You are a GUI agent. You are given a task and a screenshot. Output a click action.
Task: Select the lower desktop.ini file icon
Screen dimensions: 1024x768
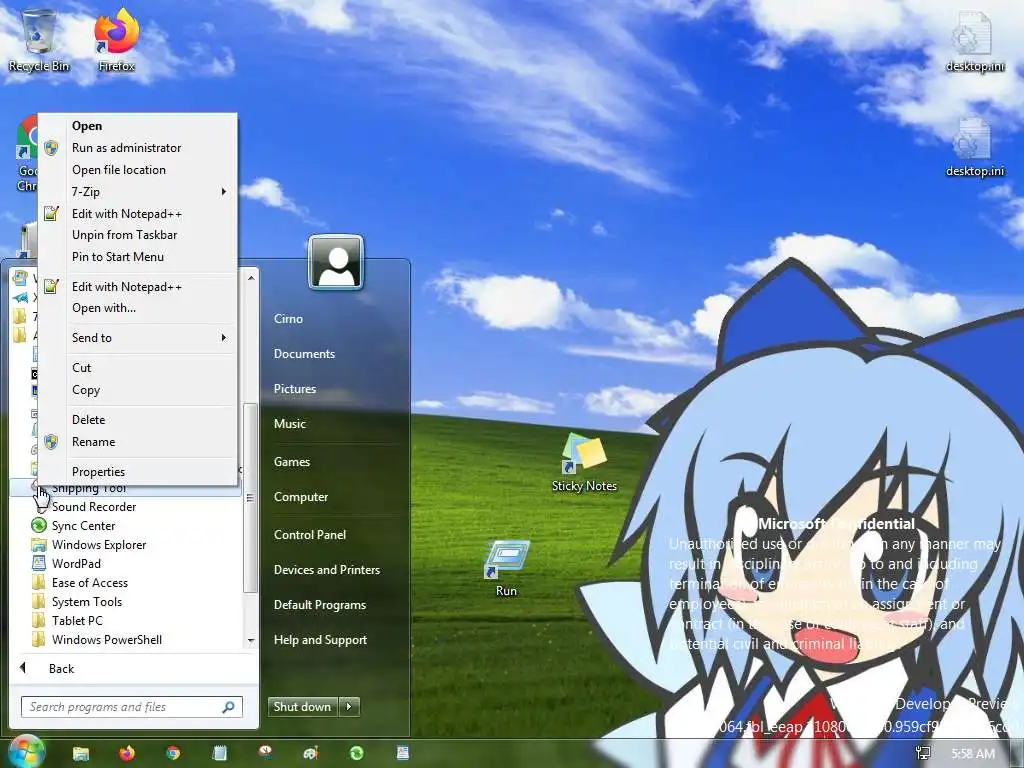(974, 146)
